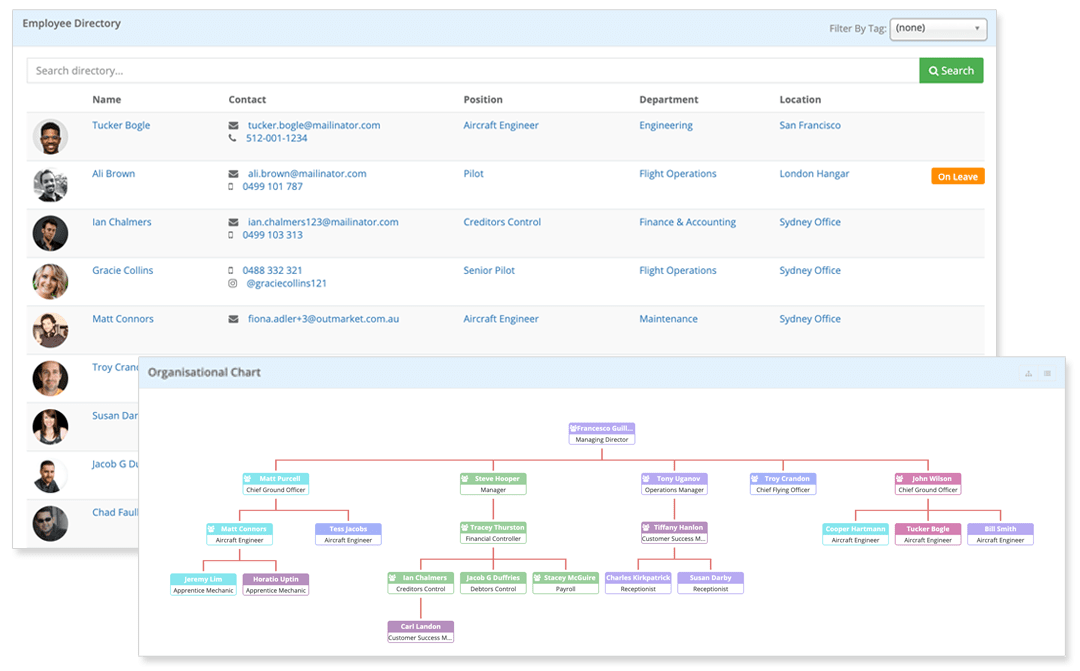The image size is (1080, 671).
Task: Click group icon on John Wilson node
Action: point(900,479)
